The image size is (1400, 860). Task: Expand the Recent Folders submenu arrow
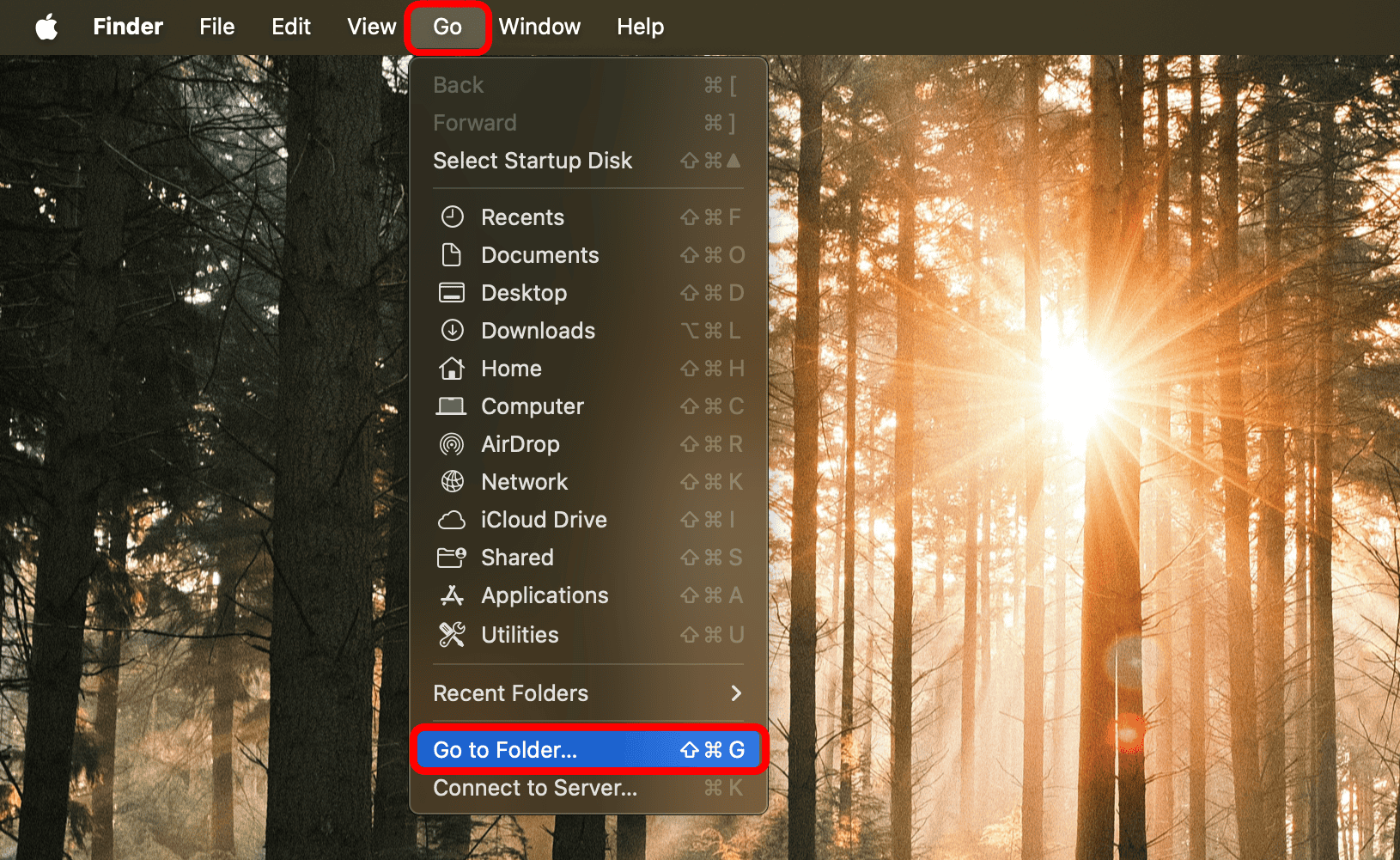(x=735, y=693)
